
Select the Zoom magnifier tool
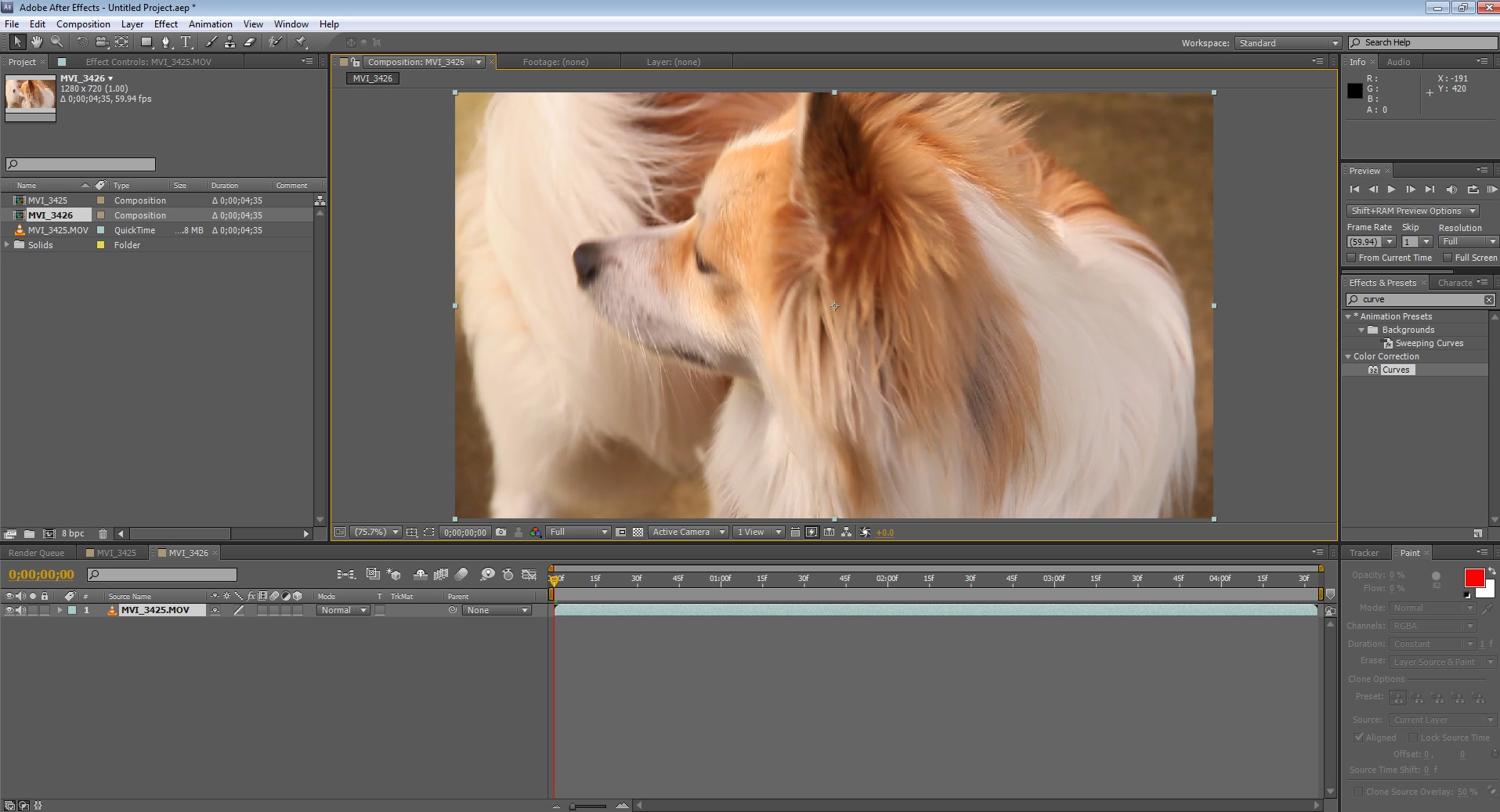56,42
